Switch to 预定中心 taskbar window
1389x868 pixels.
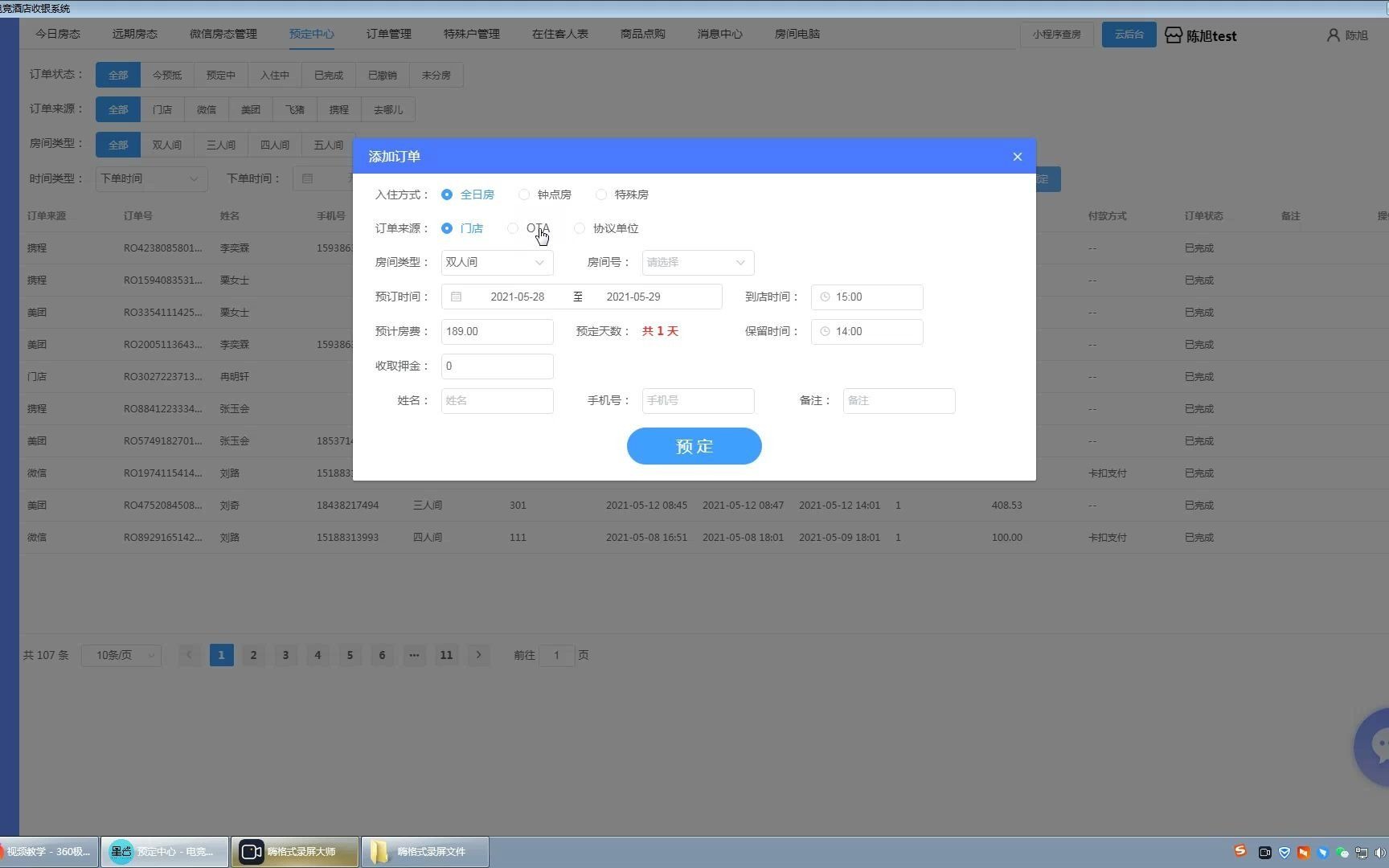(x=165, y=852)
